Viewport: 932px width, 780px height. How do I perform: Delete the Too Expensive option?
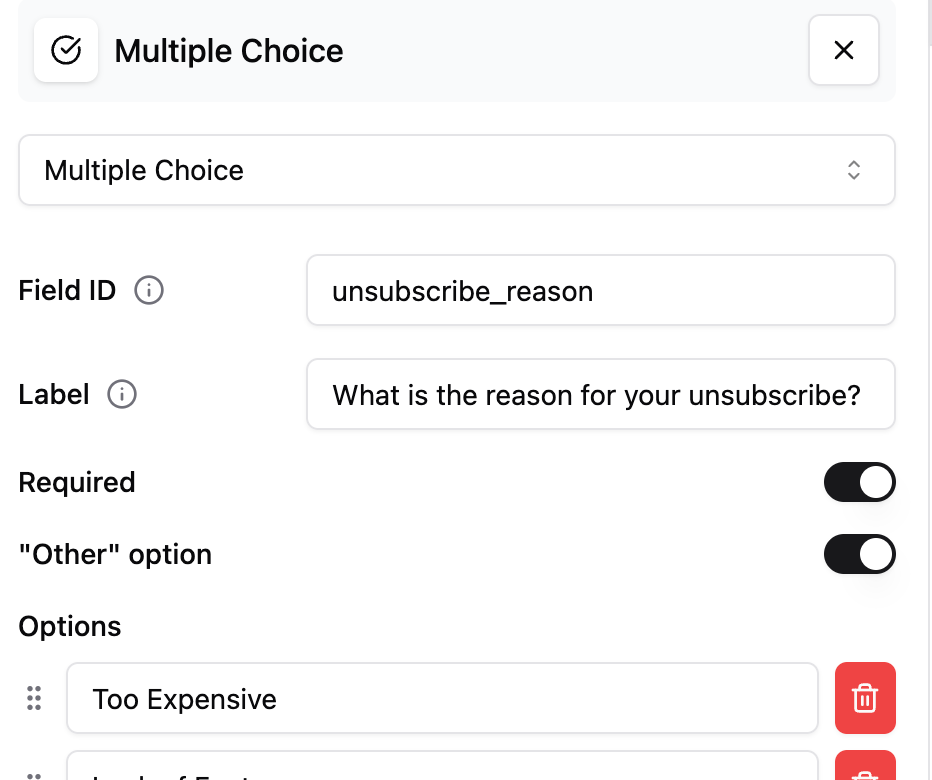[865, 698]
